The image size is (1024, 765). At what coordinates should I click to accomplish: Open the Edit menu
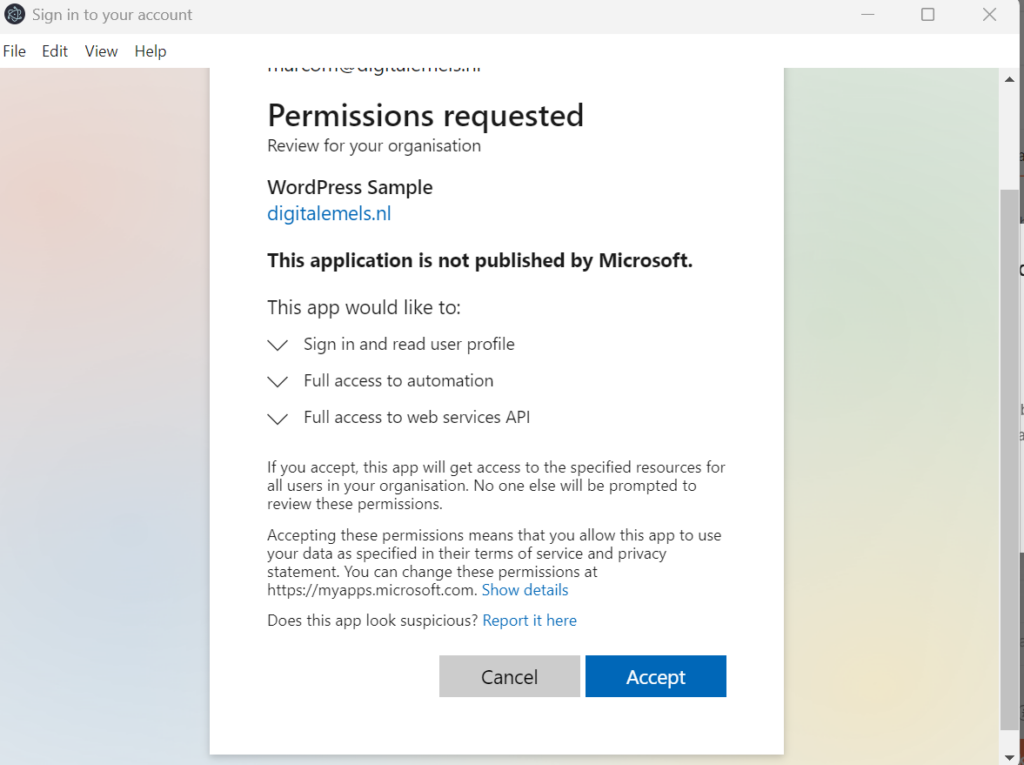click(x=55, y=51)
